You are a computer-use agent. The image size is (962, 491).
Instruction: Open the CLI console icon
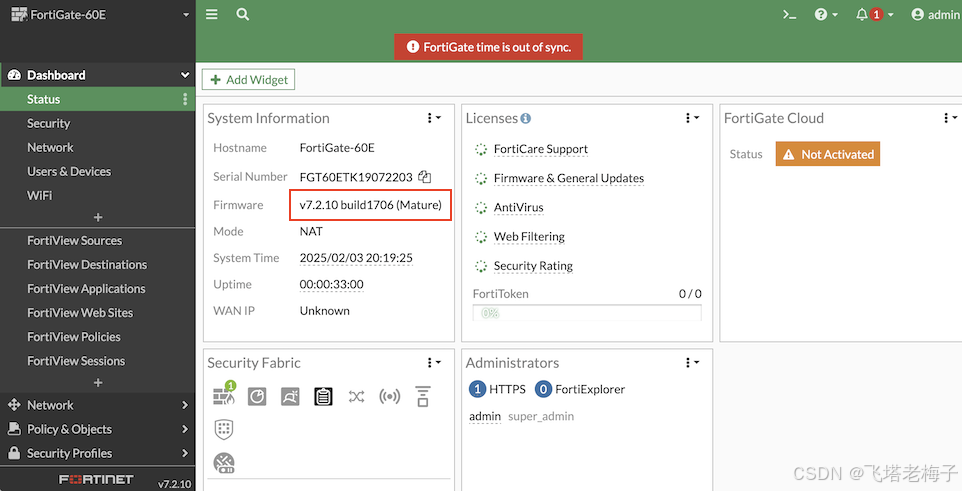pos(790,15)
